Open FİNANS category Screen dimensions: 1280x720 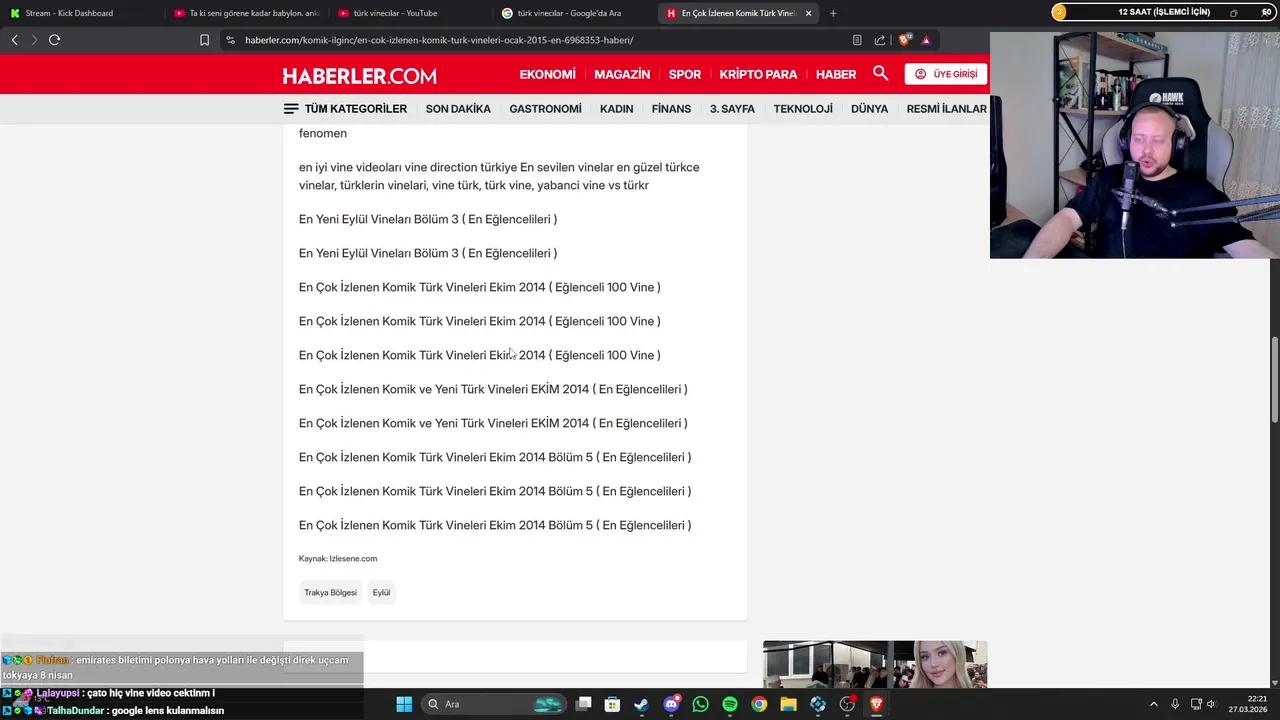point(671,108)
